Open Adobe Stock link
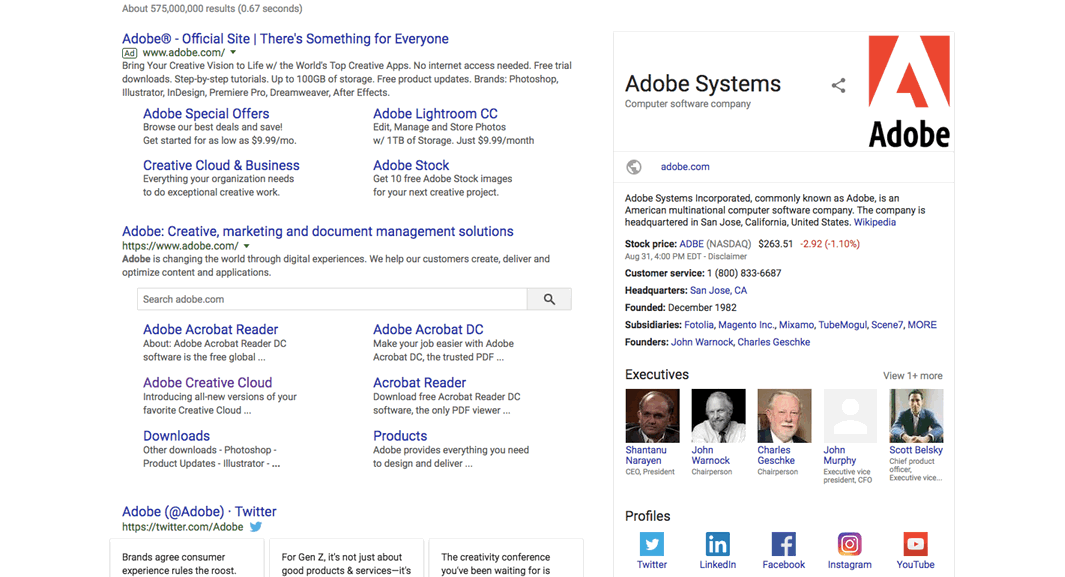The height and width of the screenshot is (577, 1065). [x=411, y=165]
